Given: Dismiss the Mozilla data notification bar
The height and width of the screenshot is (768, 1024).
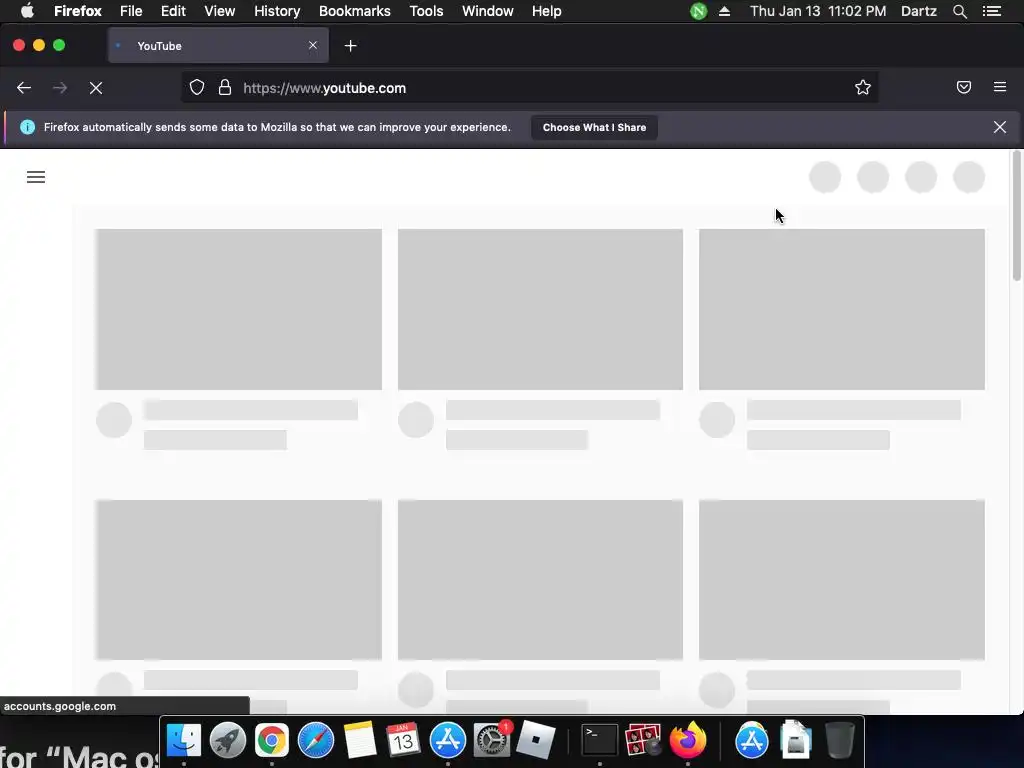Looking at the screenshot, I should click(x=1000, y=127).
